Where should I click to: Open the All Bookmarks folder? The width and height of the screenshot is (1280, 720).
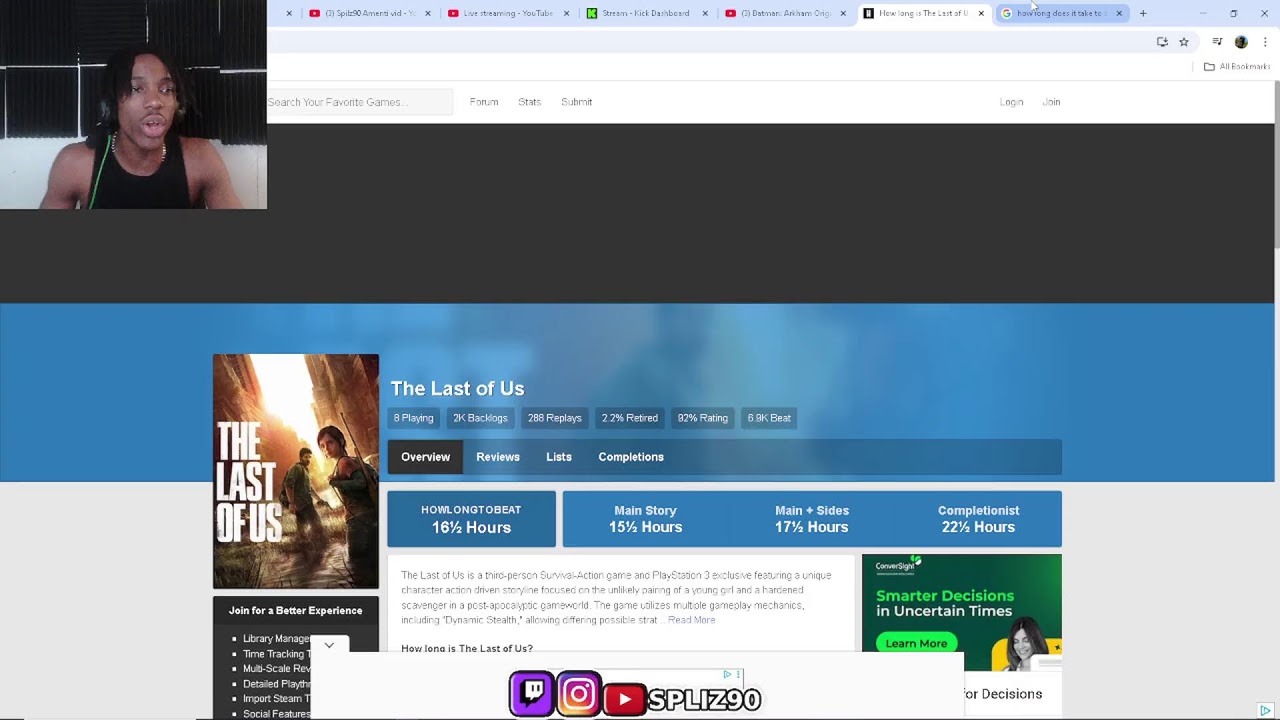[1237, 67]
